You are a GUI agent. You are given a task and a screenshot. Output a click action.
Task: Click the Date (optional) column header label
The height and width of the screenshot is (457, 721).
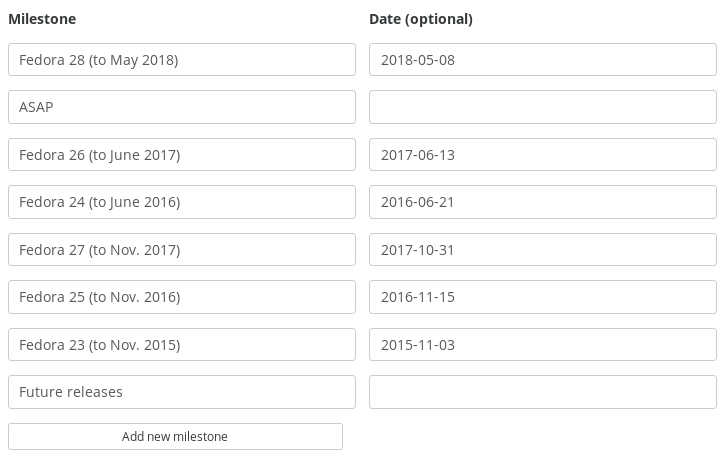click(x=421, y=19)
